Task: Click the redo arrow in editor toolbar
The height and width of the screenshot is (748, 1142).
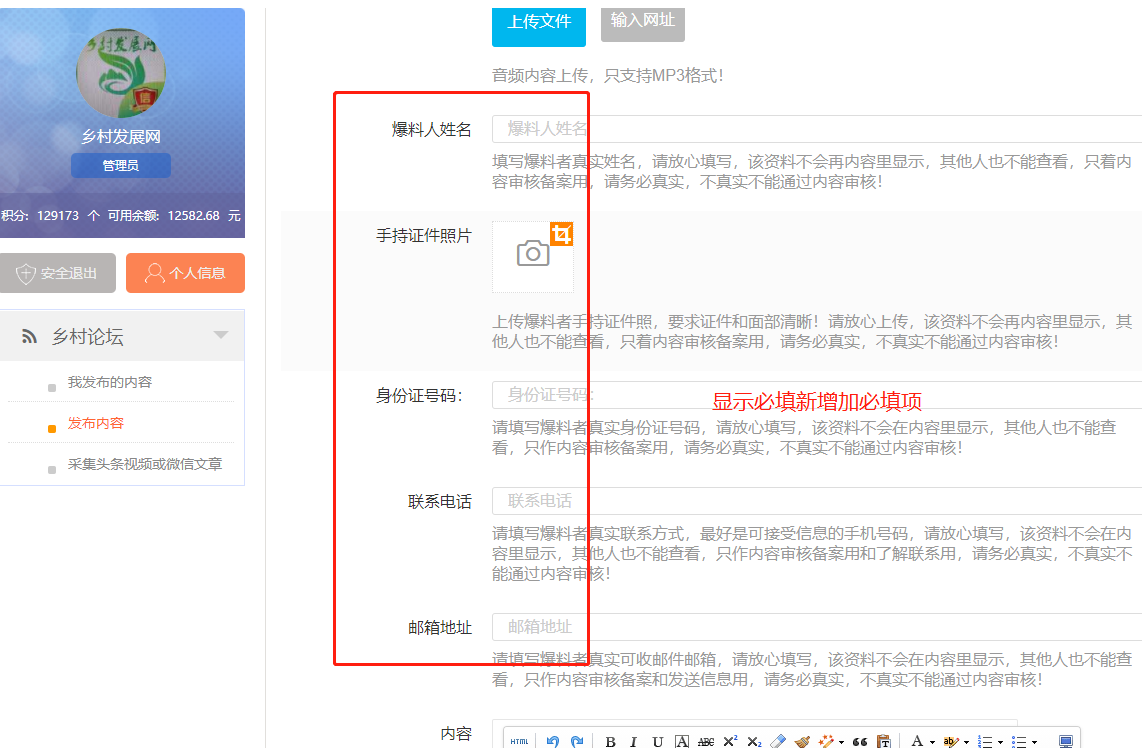Action: click(x=577, y=741)
